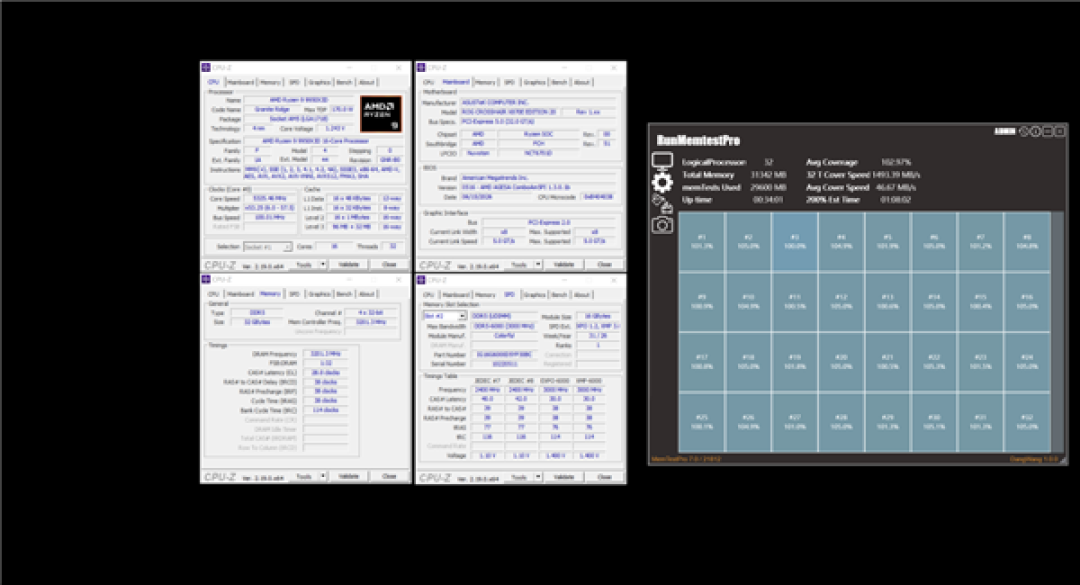Switch to Memory tab in the SPD window
The image size is (1080, 585).
(485, 294)
